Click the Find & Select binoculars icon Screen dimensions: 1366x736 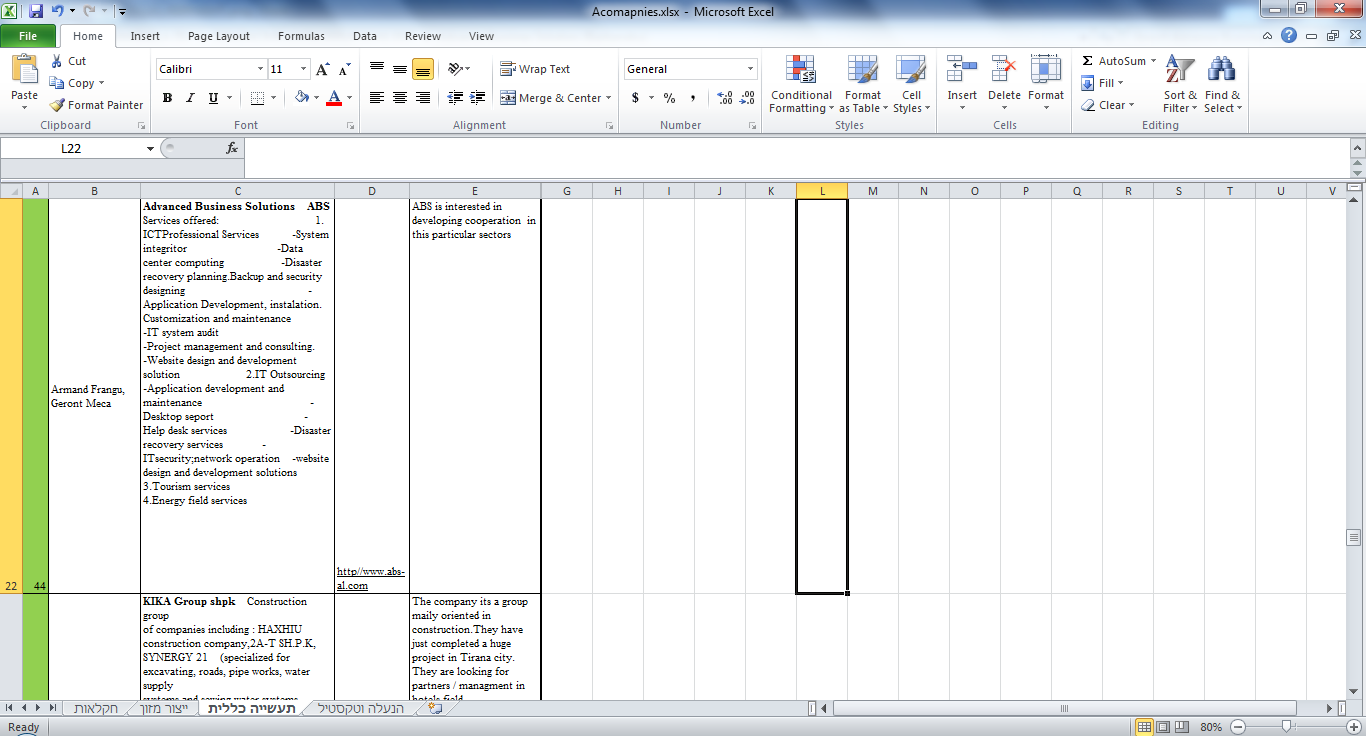(x=1221, y=70)
